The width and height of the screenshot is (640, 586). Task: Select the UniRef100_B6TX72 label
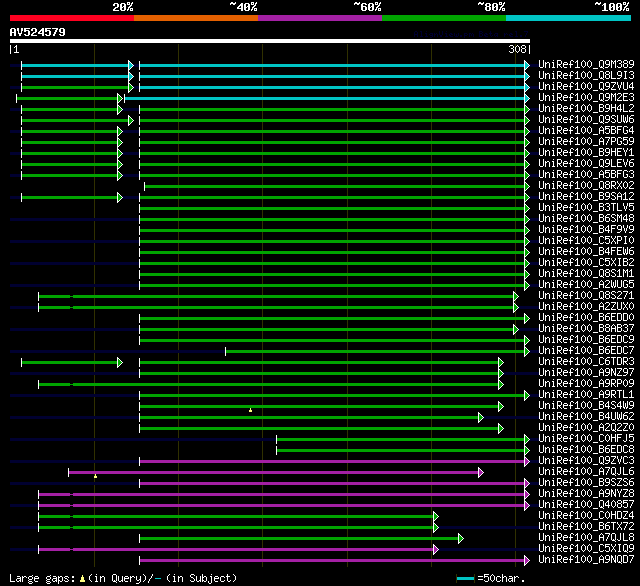[x=586, y=527]
